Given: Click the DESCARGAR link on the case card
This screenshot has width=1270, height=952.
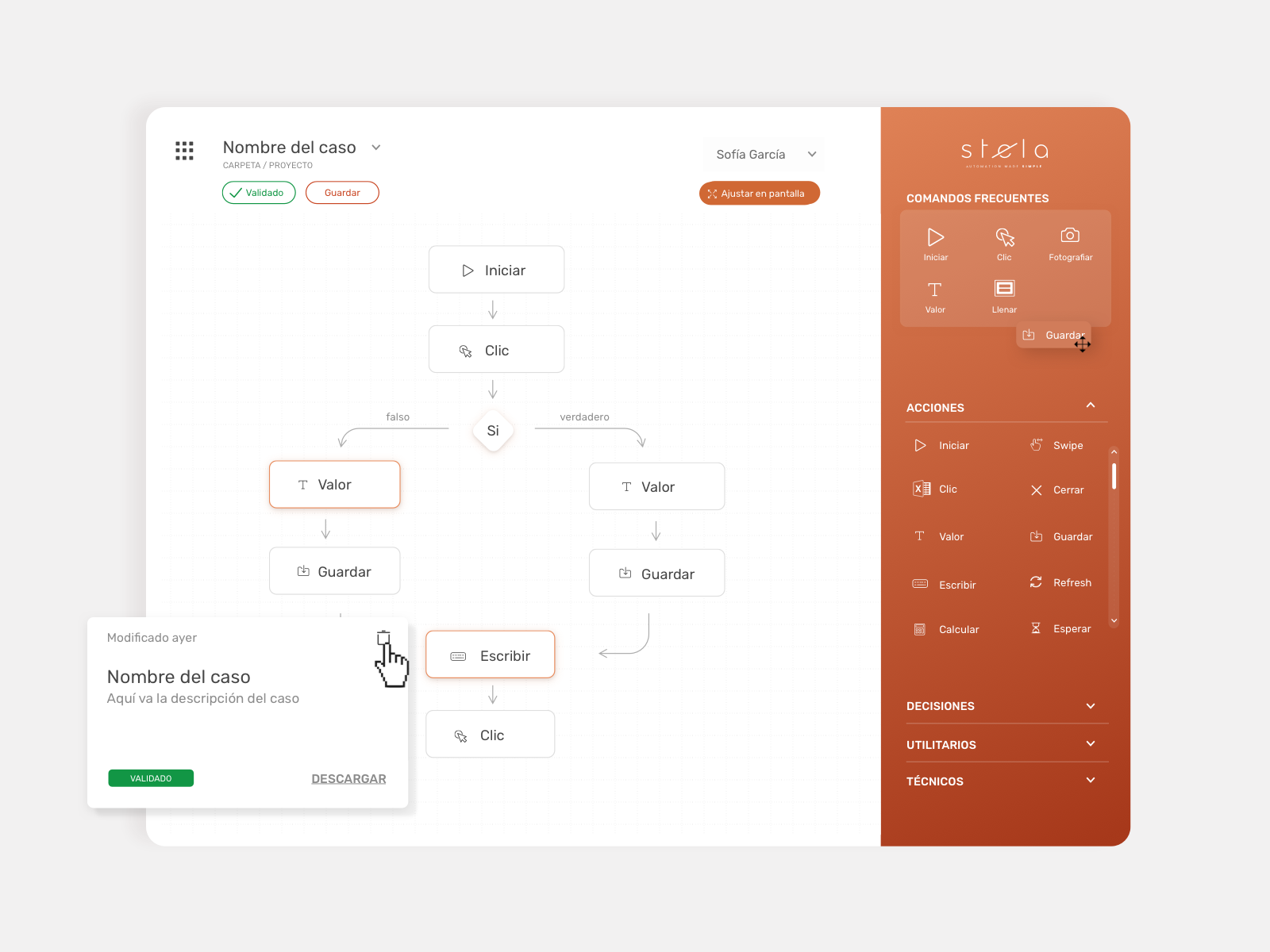Looking at the screenshot, I should coord(348,779).
